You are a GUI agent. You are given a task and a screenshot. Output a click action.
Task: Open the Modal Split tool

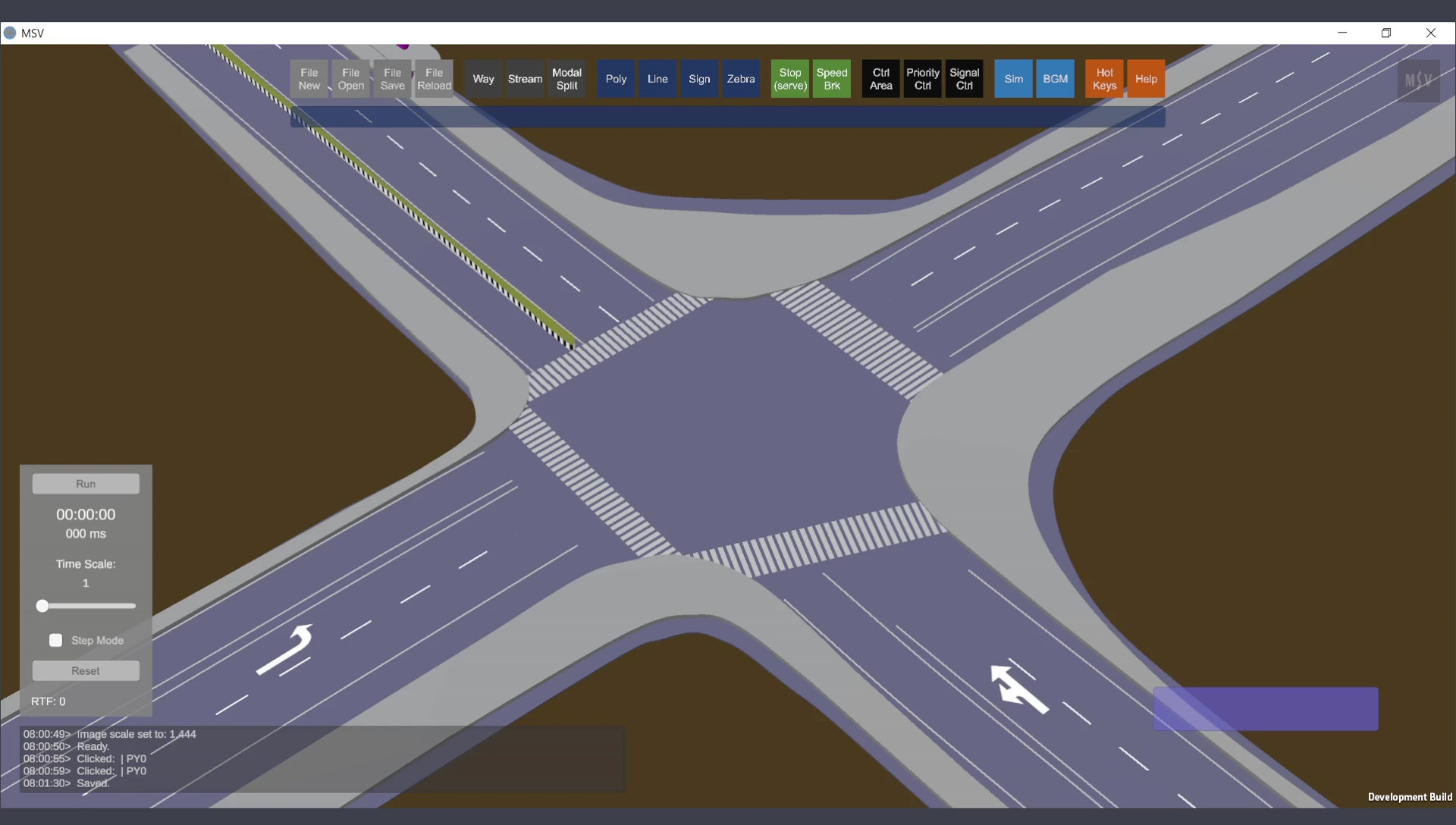pyautogui.click(x=566, y=79)
